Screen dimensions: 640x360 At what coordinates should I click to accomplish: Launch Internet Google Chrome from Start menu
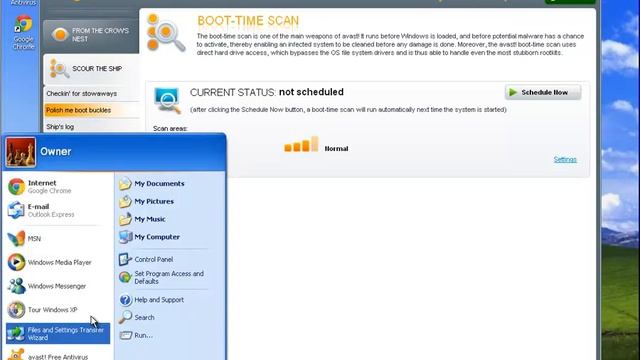[x=58, y=187]
